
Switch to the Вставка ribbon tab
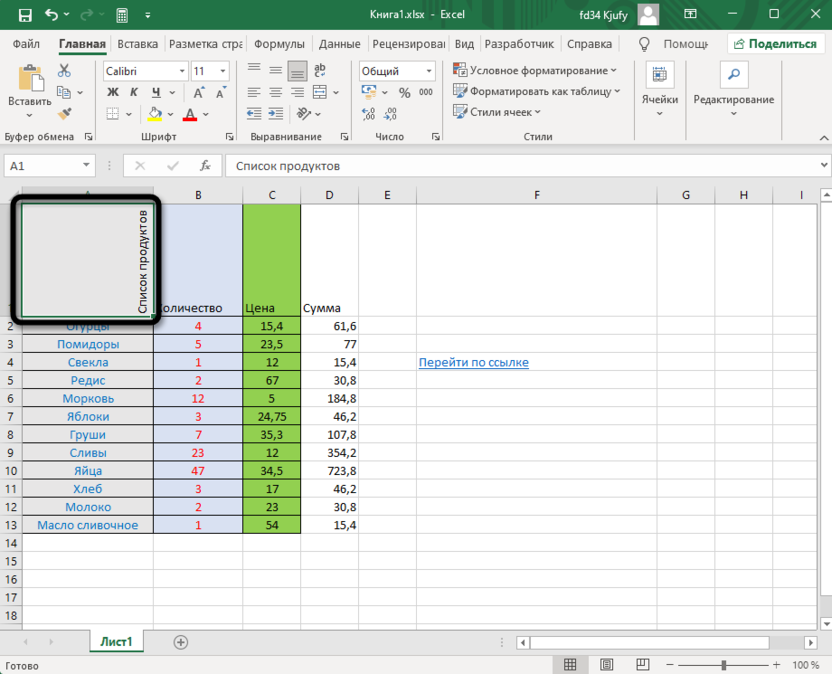(x=137, y=44)
